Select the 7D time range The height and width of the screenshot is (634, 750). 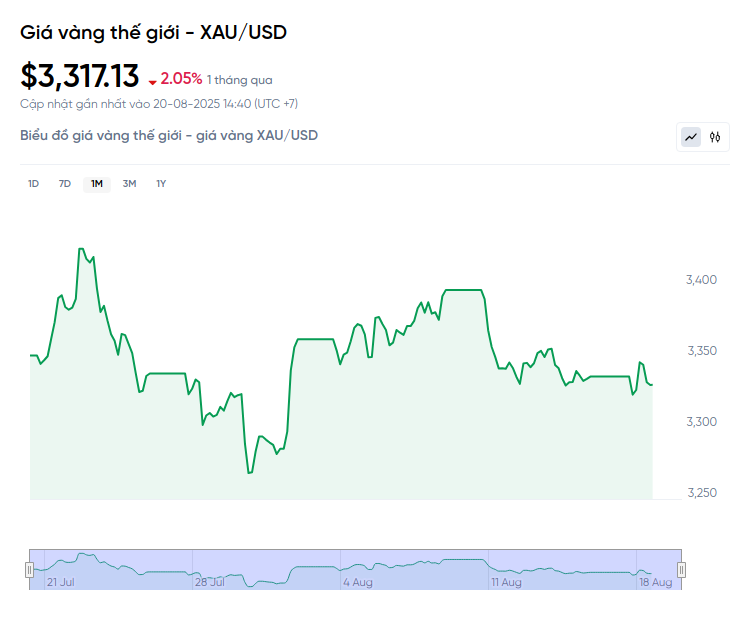(x=65, y=183)
